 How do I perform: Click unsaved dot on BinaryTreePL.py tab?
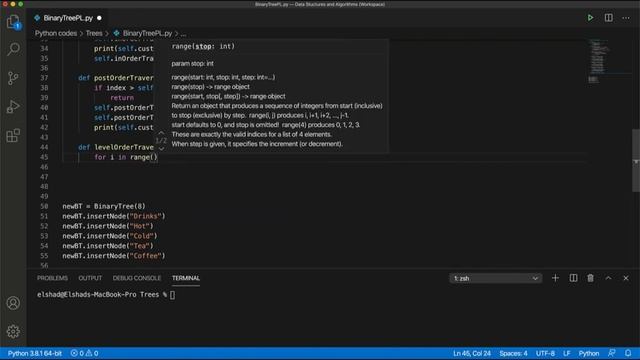point(99,18)
